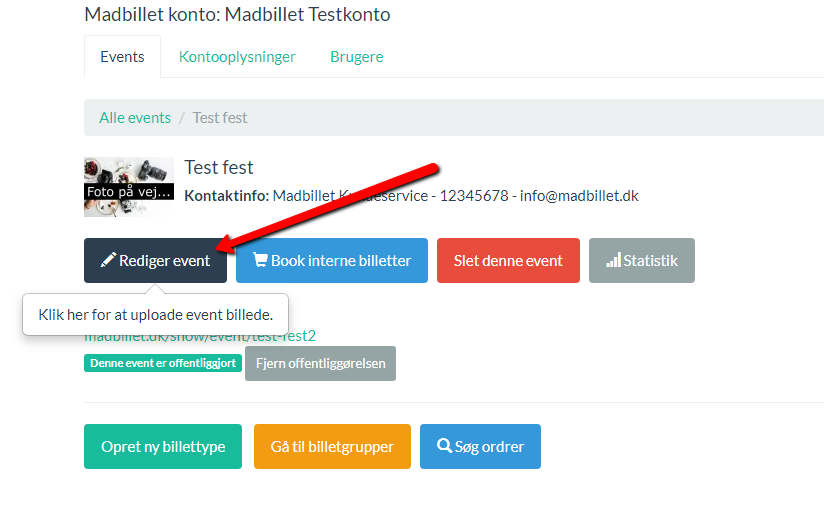Open Gå til billetgrupper
This screenshot has height=519, width=824.
point(332,447)
